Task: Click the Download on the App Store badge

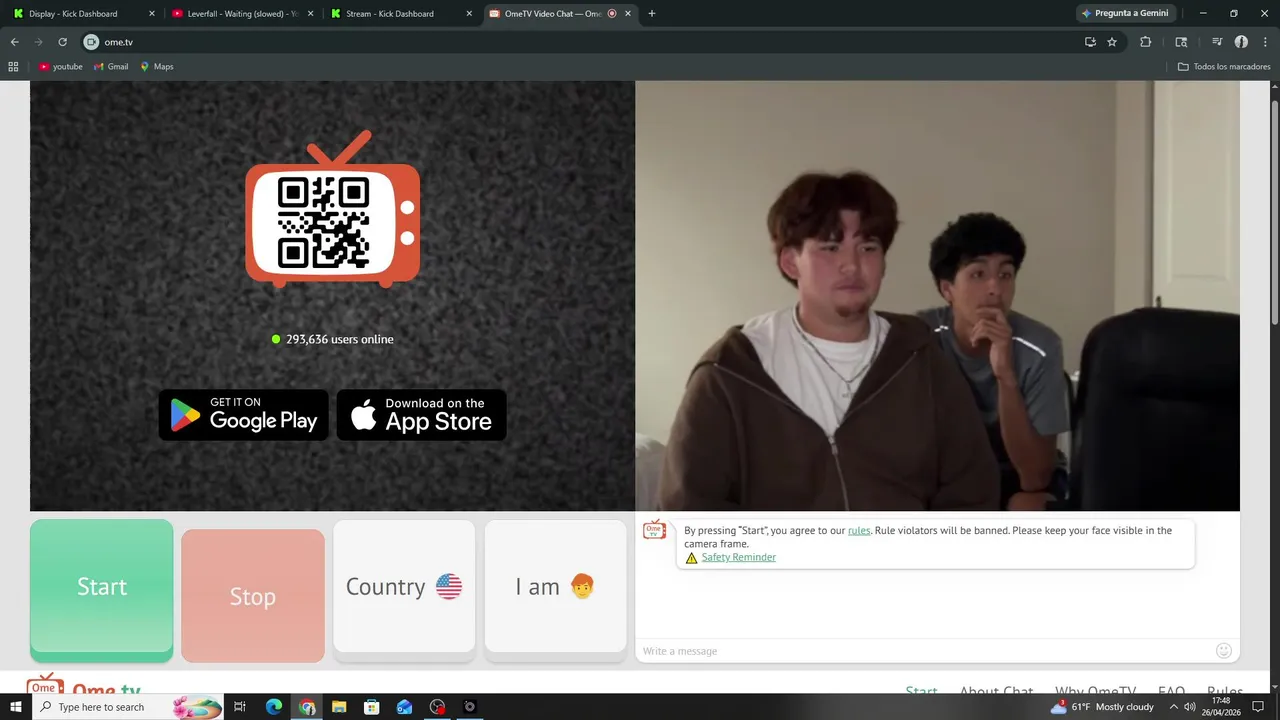Action: tap(422, 415)
